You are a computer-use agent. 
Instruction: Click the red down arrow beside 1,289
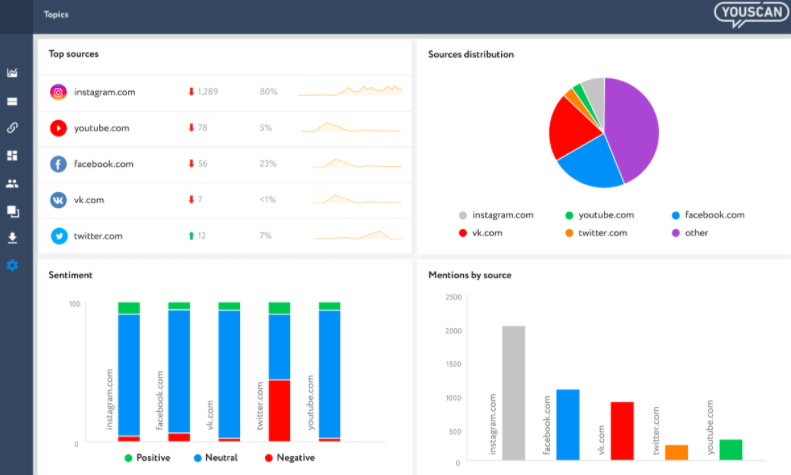pyautogui.click(x=191, y=91)
